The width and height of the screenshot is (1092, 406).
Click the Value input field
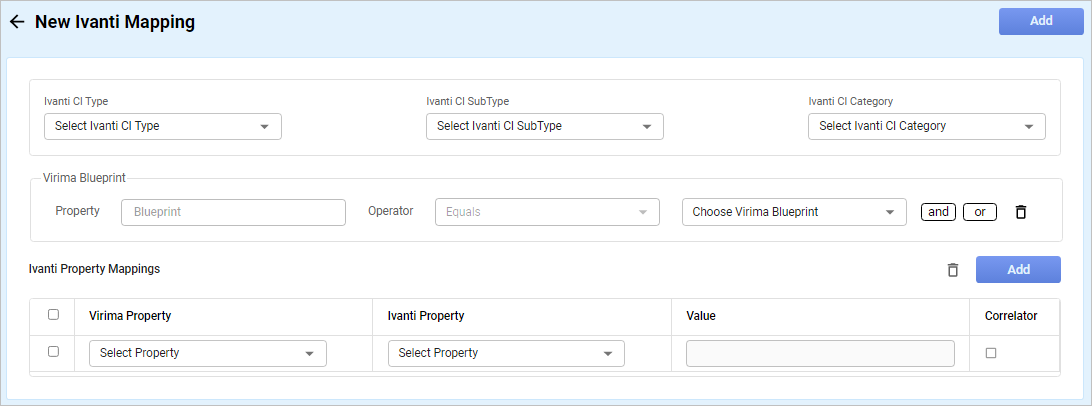(820, 354)
